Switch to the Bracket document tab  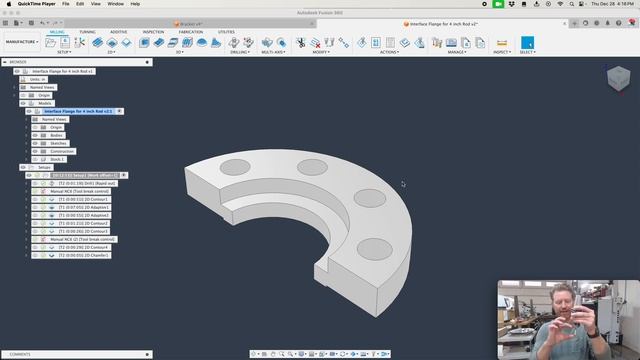point(191,24)
